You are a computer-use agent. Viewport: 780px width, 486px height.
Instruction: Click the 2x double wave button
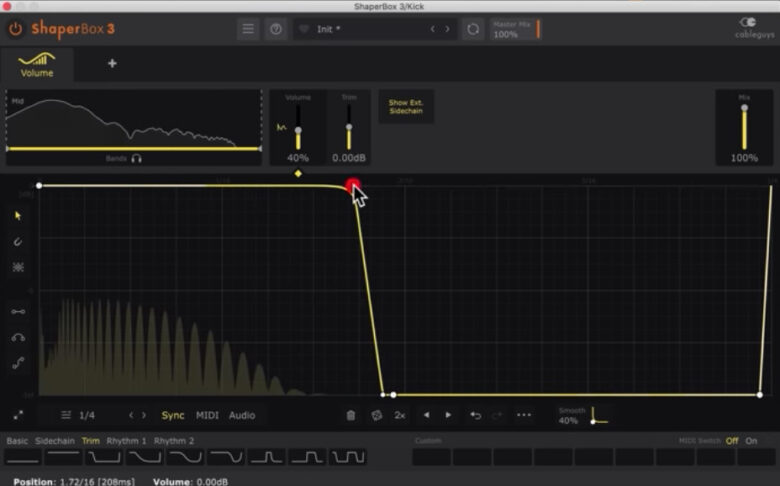coord(400,415)
